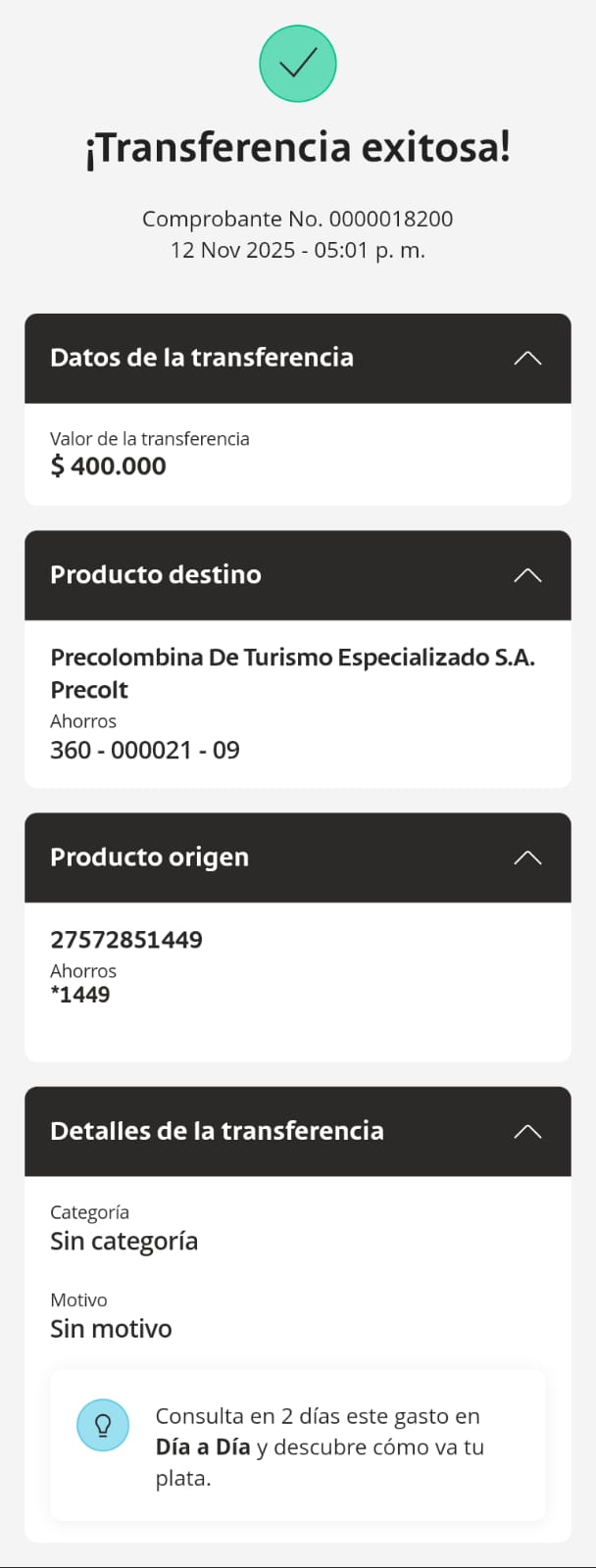
Task: Click the ¡Transferencia exitosa! heading
Action: point(298,148)
